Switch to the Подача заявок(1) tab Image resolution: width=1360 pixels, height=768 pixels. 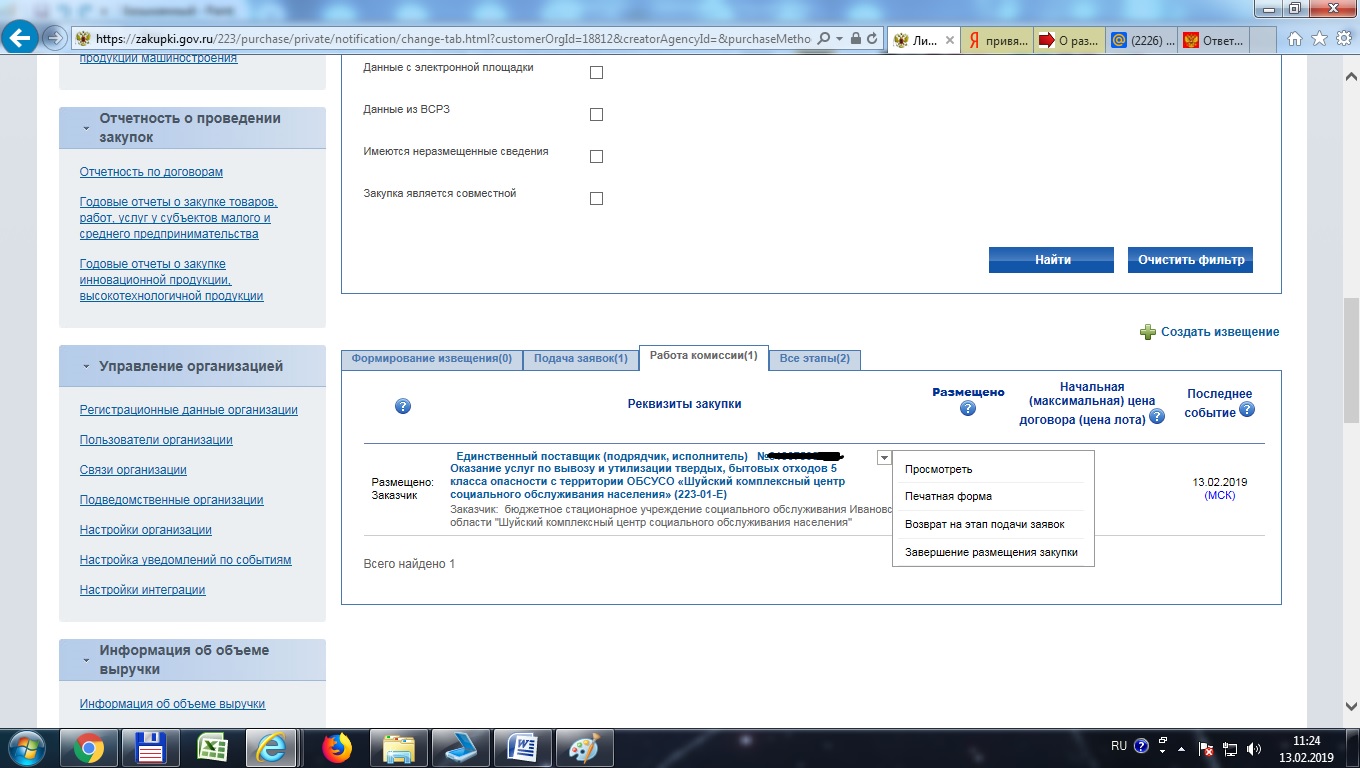click(580, 359)
